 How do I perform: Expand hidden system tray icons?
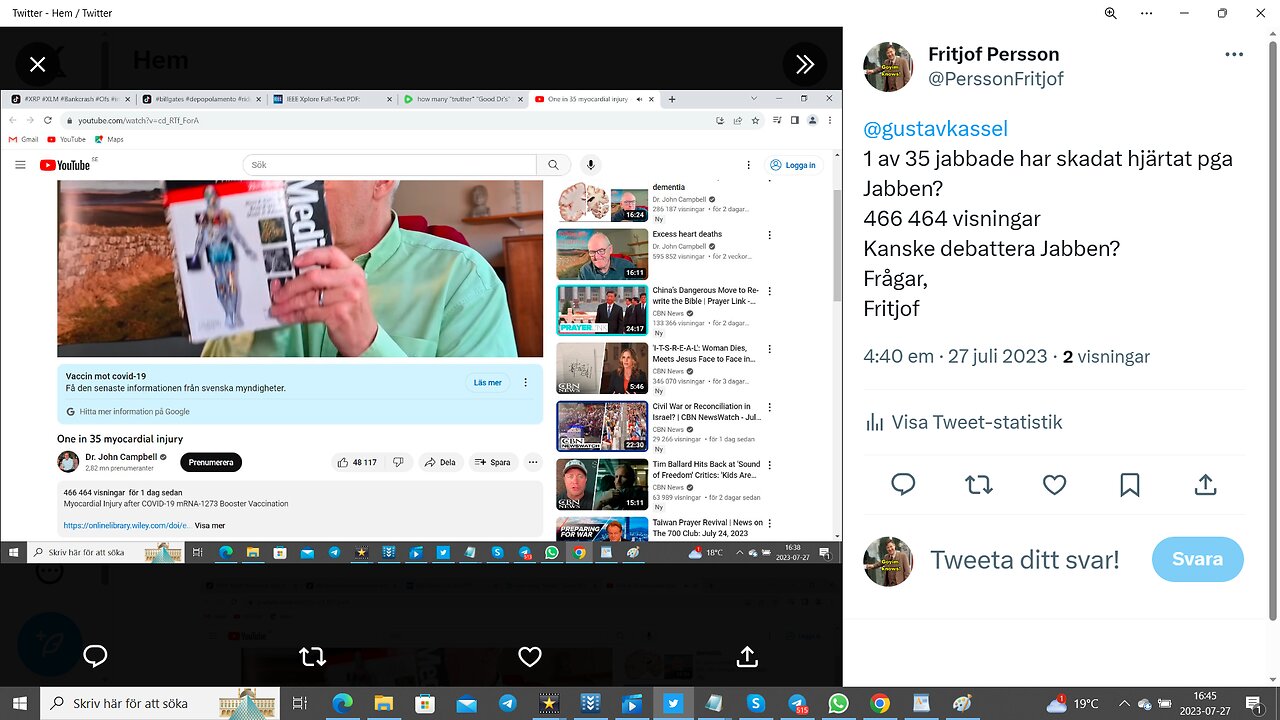1124,703
